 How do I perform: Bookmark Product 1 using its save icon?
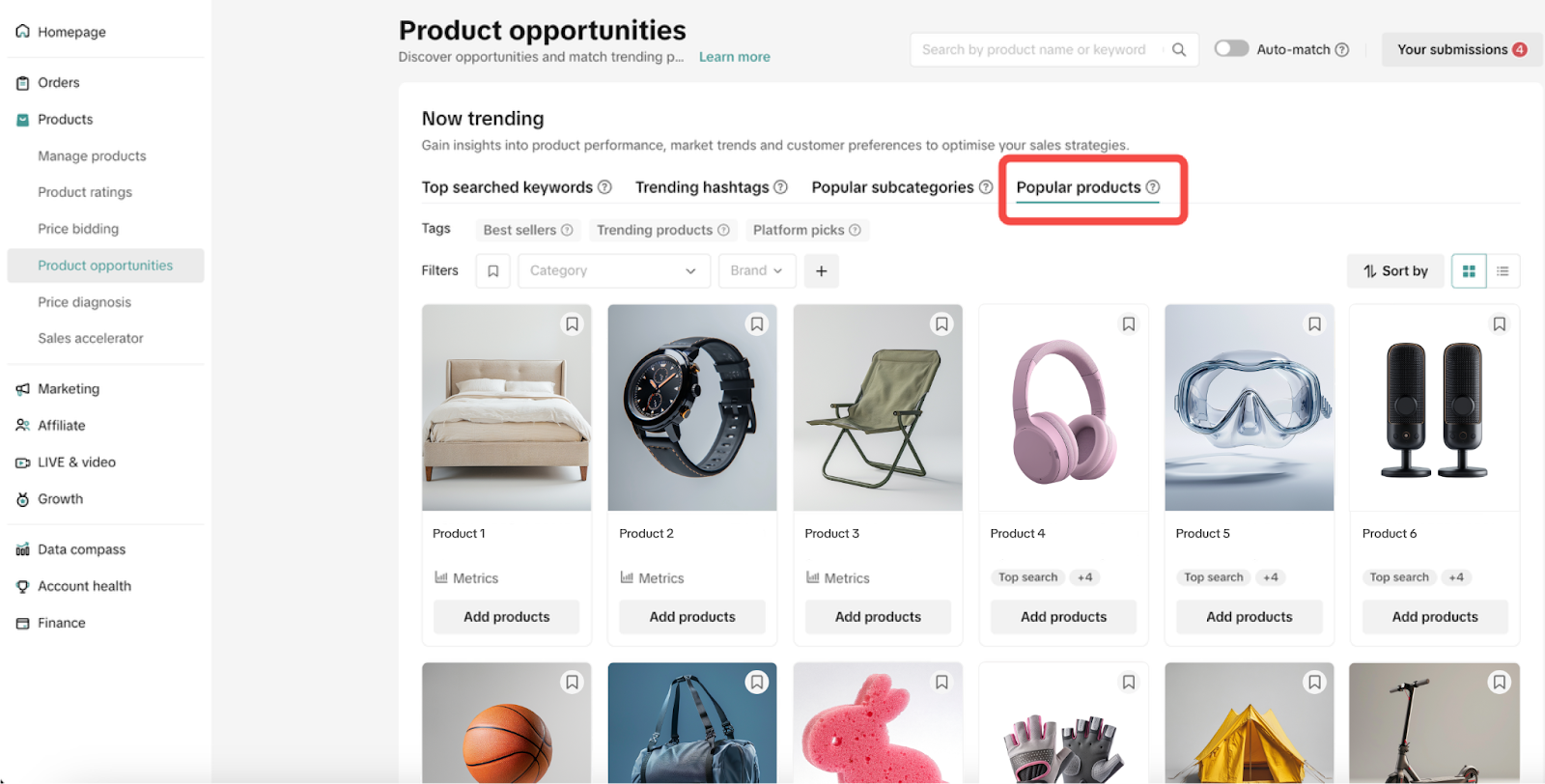point(572,323)
